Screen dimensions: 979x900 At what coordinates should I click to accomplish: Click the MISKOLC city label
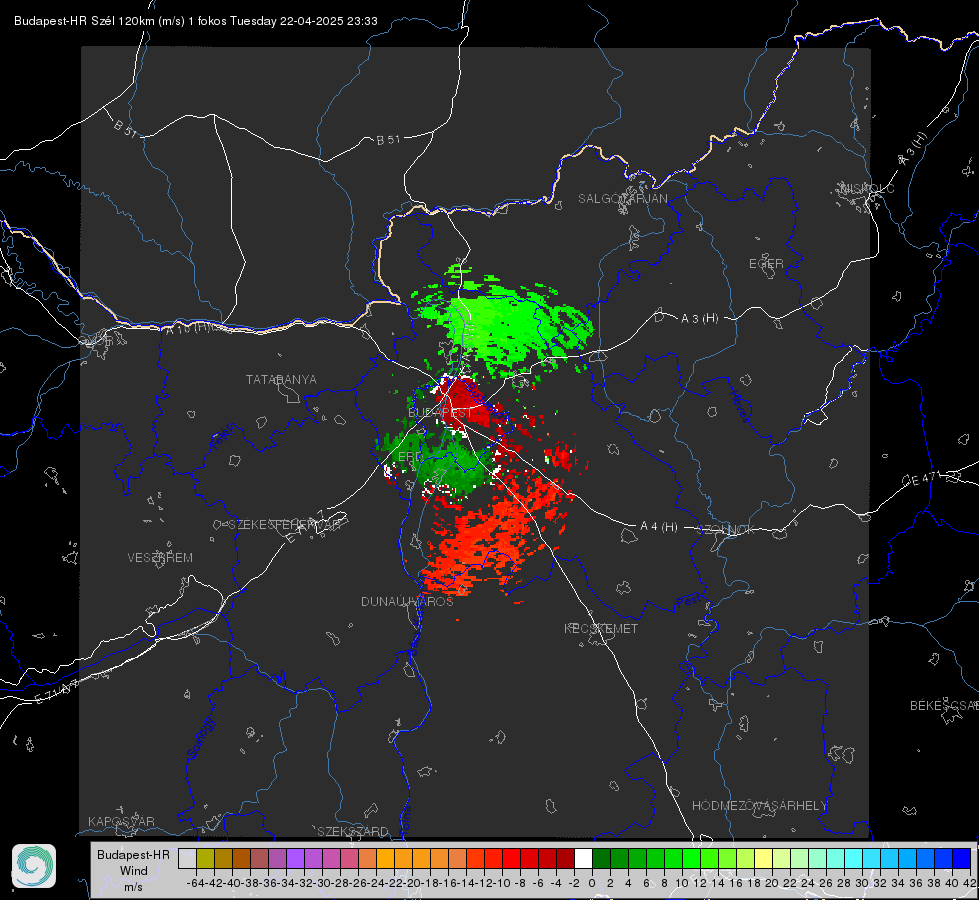click(867, 188)
